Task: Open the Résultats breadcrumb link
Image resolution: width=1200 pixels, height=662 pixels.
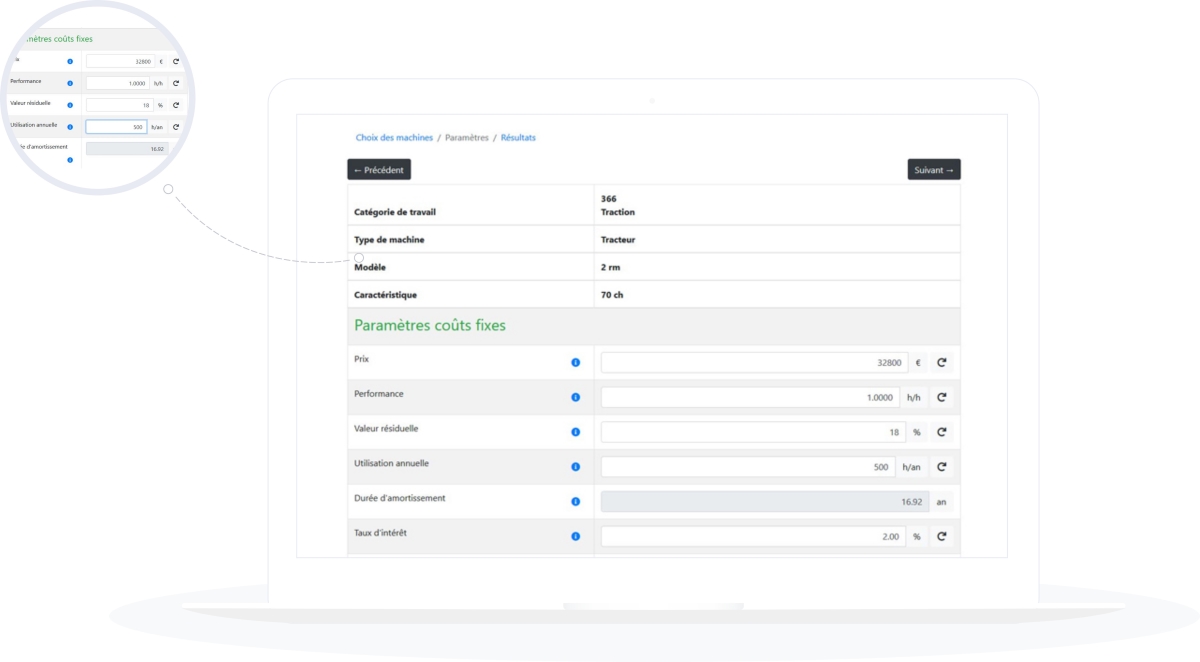Action: (518, 138)
